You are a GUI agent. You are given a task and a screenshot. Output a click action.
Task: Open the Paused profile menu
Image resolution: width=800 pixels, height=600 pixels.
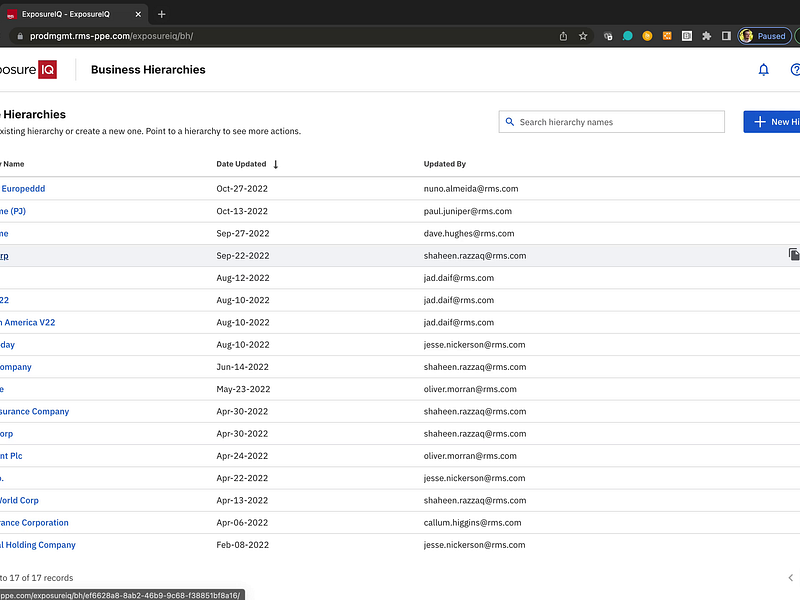pyautogui.click(x=763, y=36)
